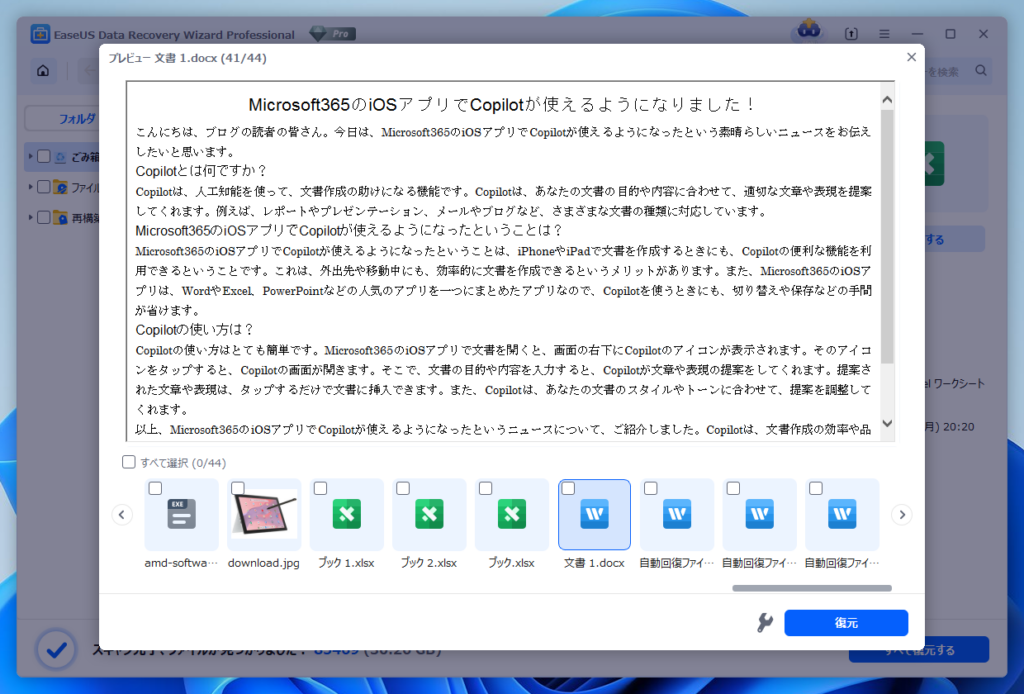This screenshot has width=1024, height=694.
Task: Click the dialog title プレビュー 文書 1.docx (41/44)
Action: [187, 58]
